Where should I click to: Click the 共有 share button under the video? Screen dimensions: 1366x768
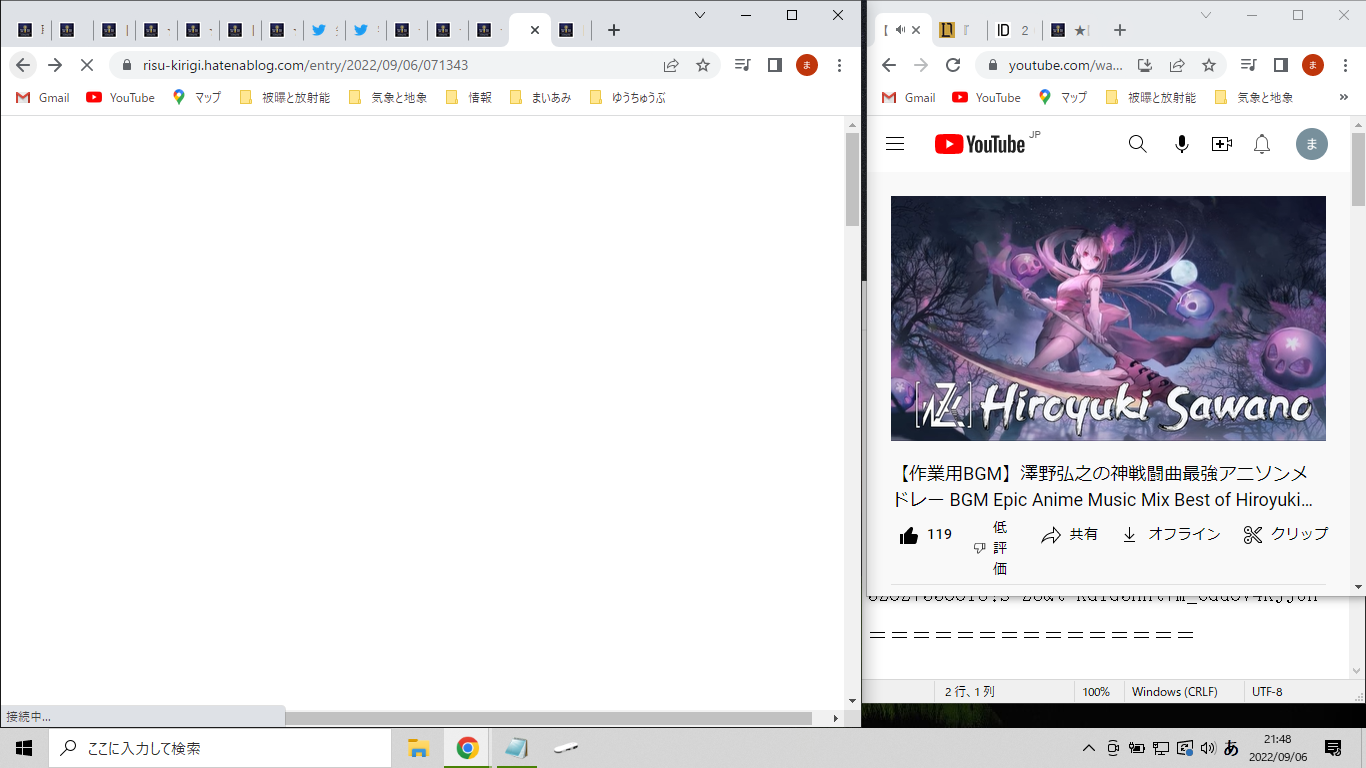pos(1069,535)
